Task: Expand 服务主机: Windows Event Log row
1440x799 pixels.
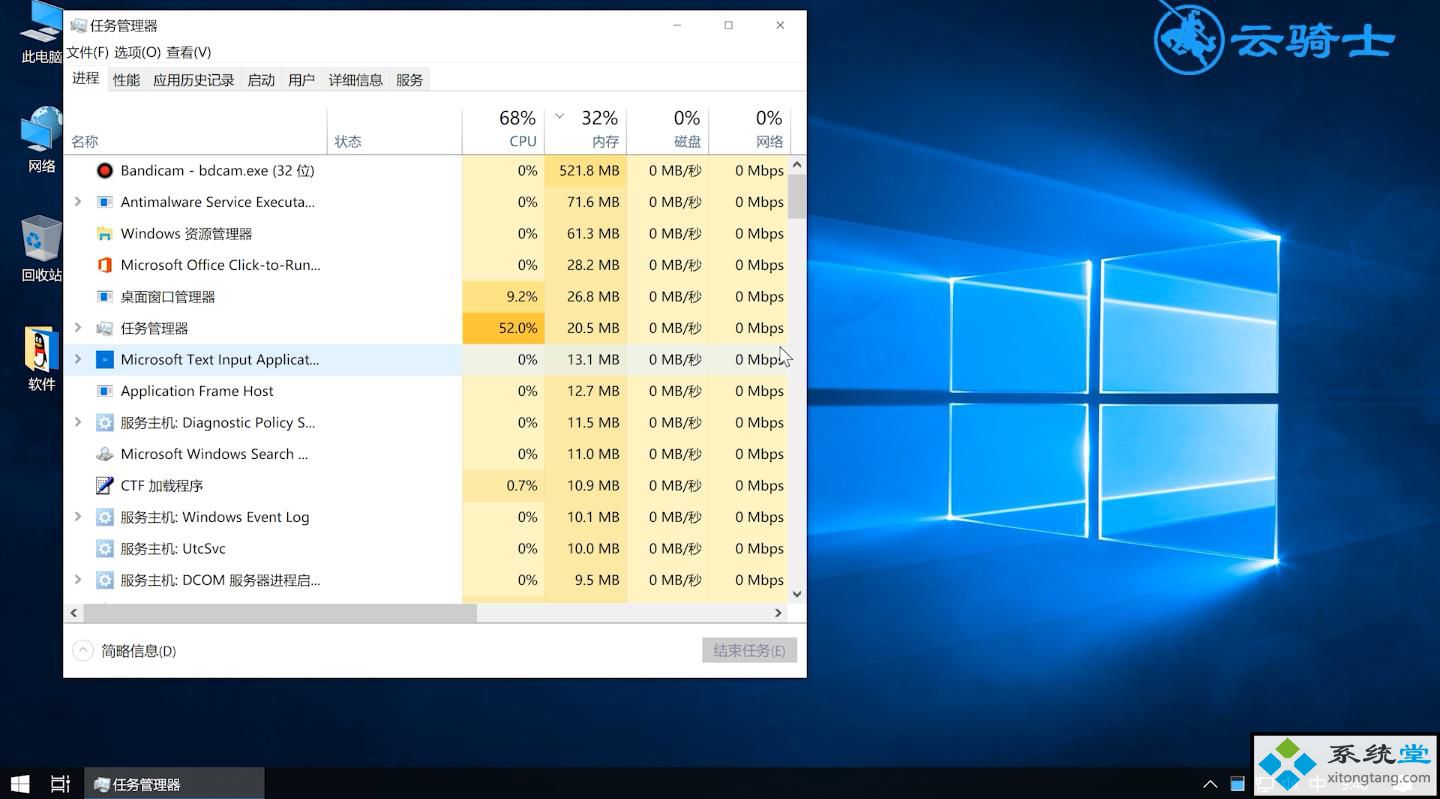Action: [x=78, y=517]
